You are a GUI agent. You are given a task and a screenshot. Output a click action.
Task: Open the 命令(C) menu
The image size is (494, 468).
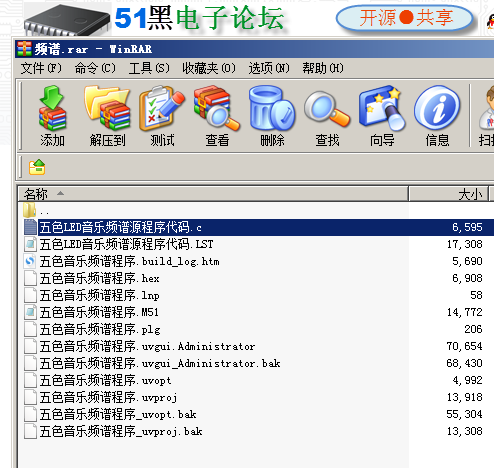[95, 68]
